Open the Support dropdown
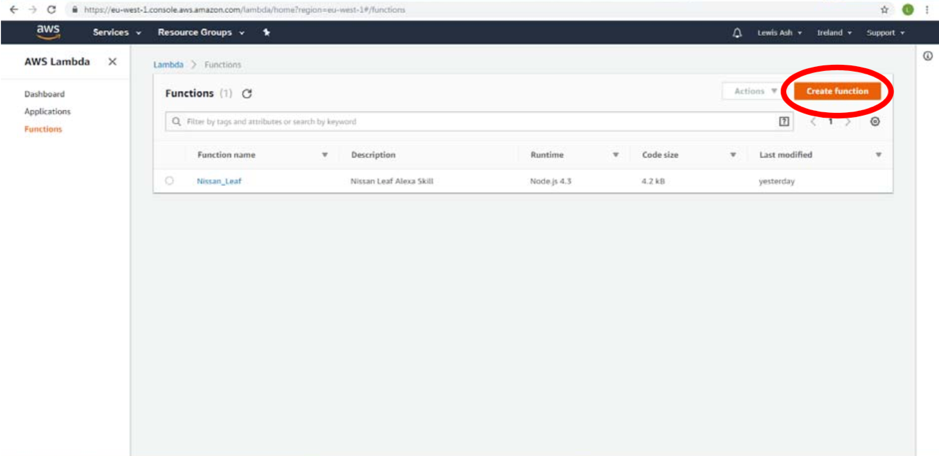The width and height of the screenshot is (939, 456). point(885,33)
